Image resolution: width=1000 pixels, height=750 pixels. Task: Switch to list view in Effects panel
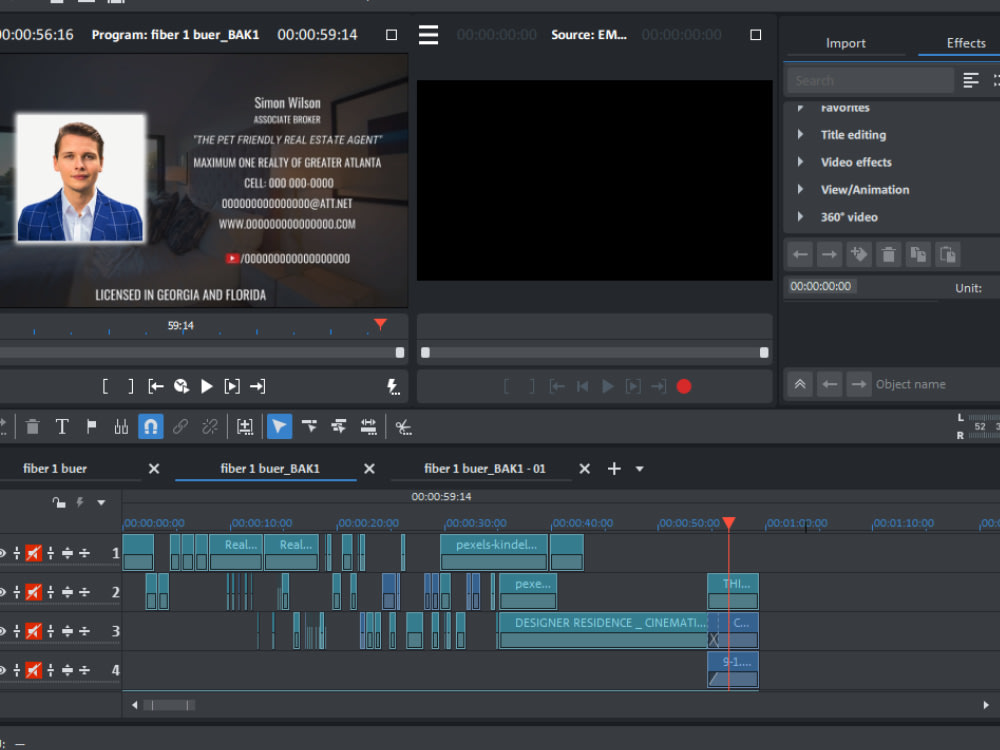pos(971,80)
